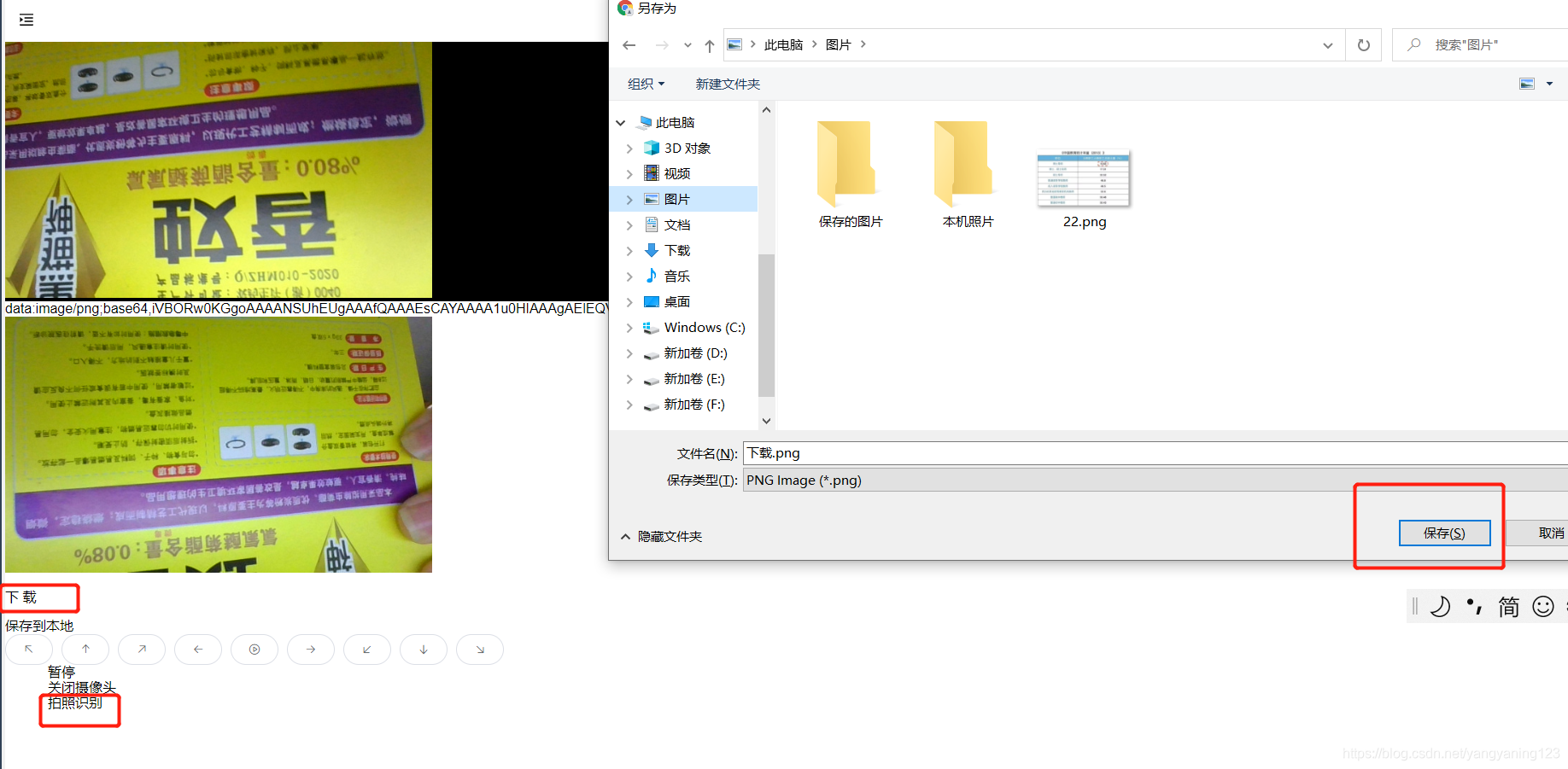Open the hamburger menu icon on the webpage
The image size is (1568, 769).
(26, 20)
